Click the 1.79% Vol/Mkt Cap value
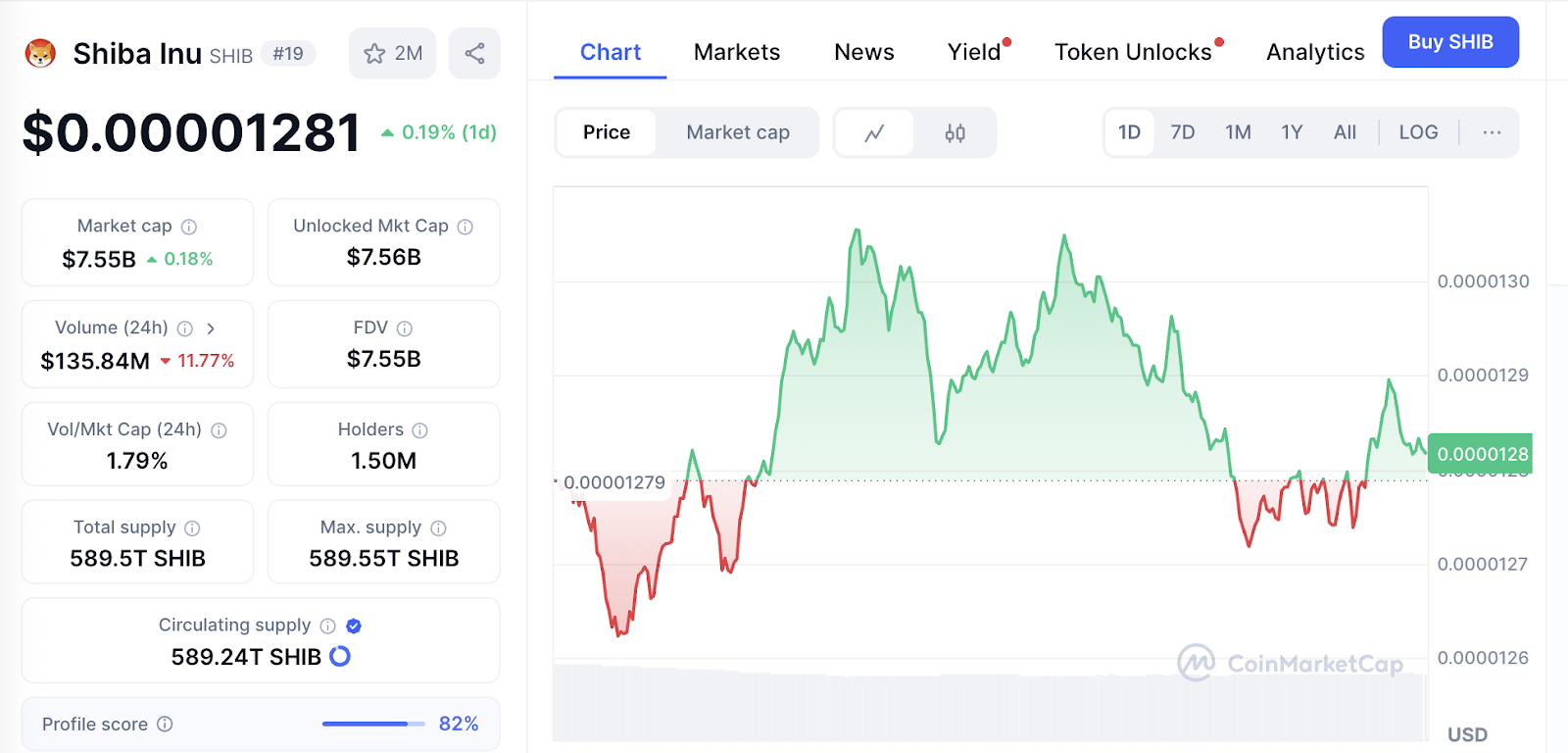This screenshot has width=1568, height=753. [x=137, y=461]
